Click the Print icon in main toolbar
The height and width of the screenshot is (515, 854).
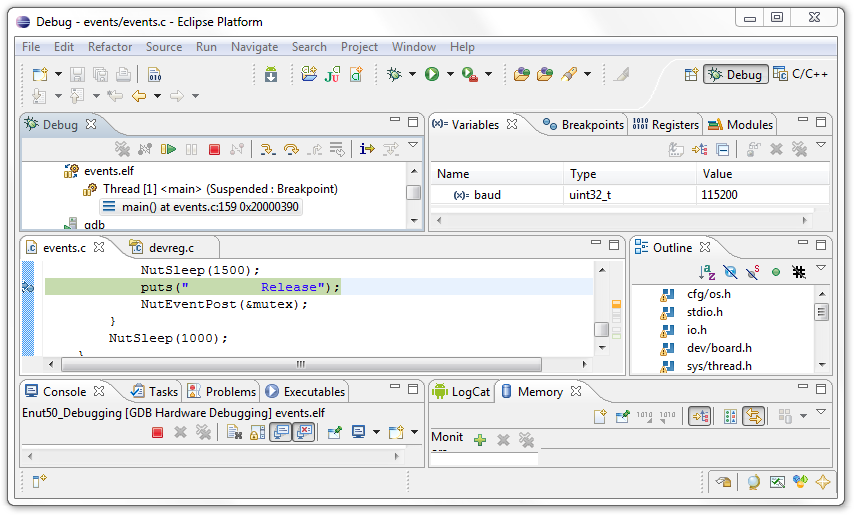click(x=124, y=74)
